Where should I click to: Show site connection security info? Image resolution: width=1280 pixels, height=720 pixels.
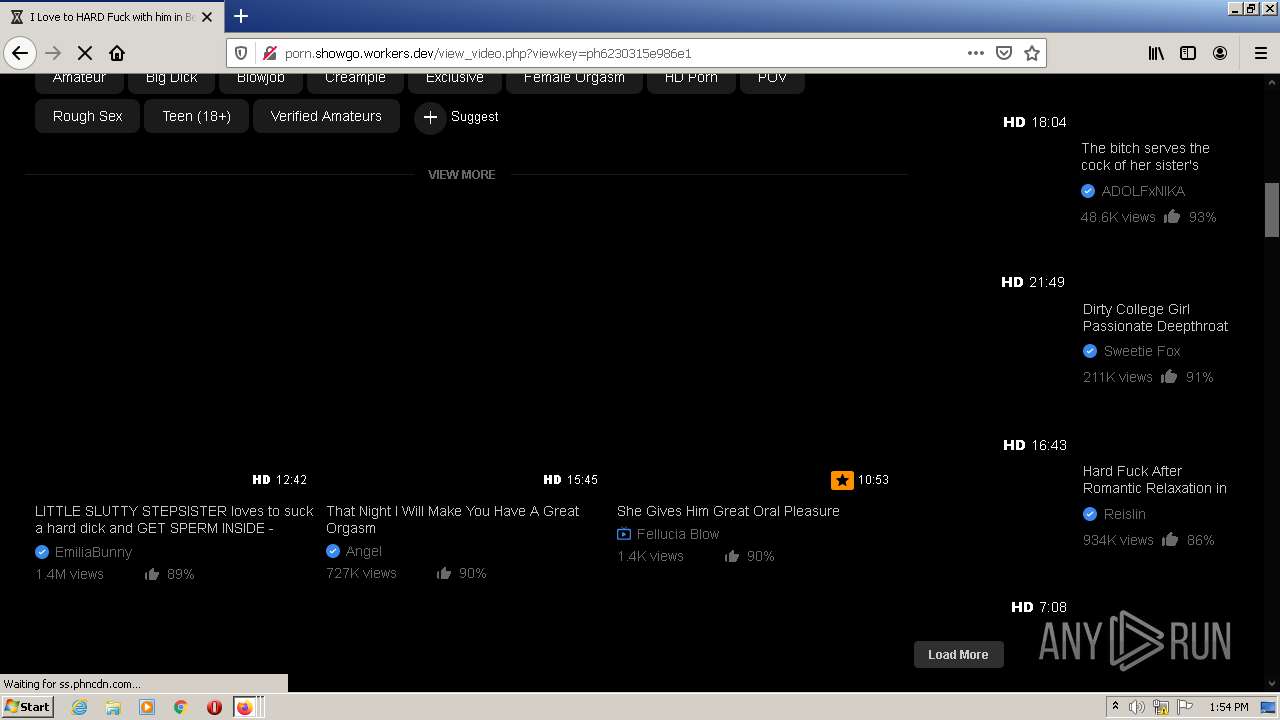click(268, 53)
